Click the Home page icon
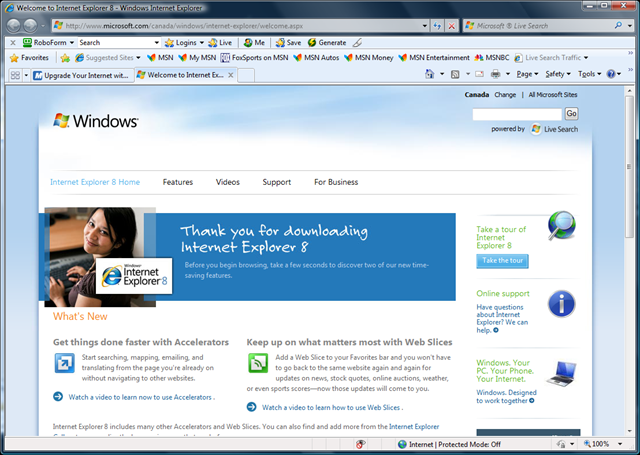This screenshot has width=640, height=455. (429, 74)
